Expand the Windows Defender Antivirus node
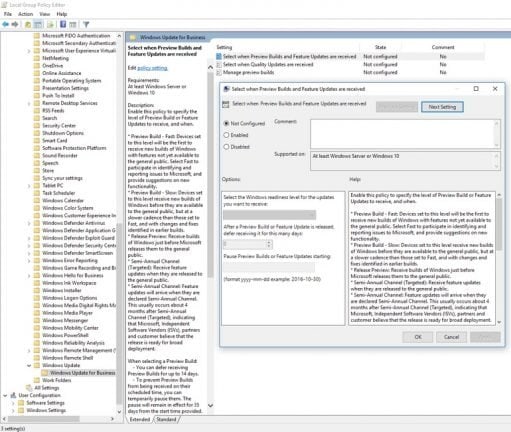This screenshot has height=432, width=511. pyautogui.click(x=29, y=223)
